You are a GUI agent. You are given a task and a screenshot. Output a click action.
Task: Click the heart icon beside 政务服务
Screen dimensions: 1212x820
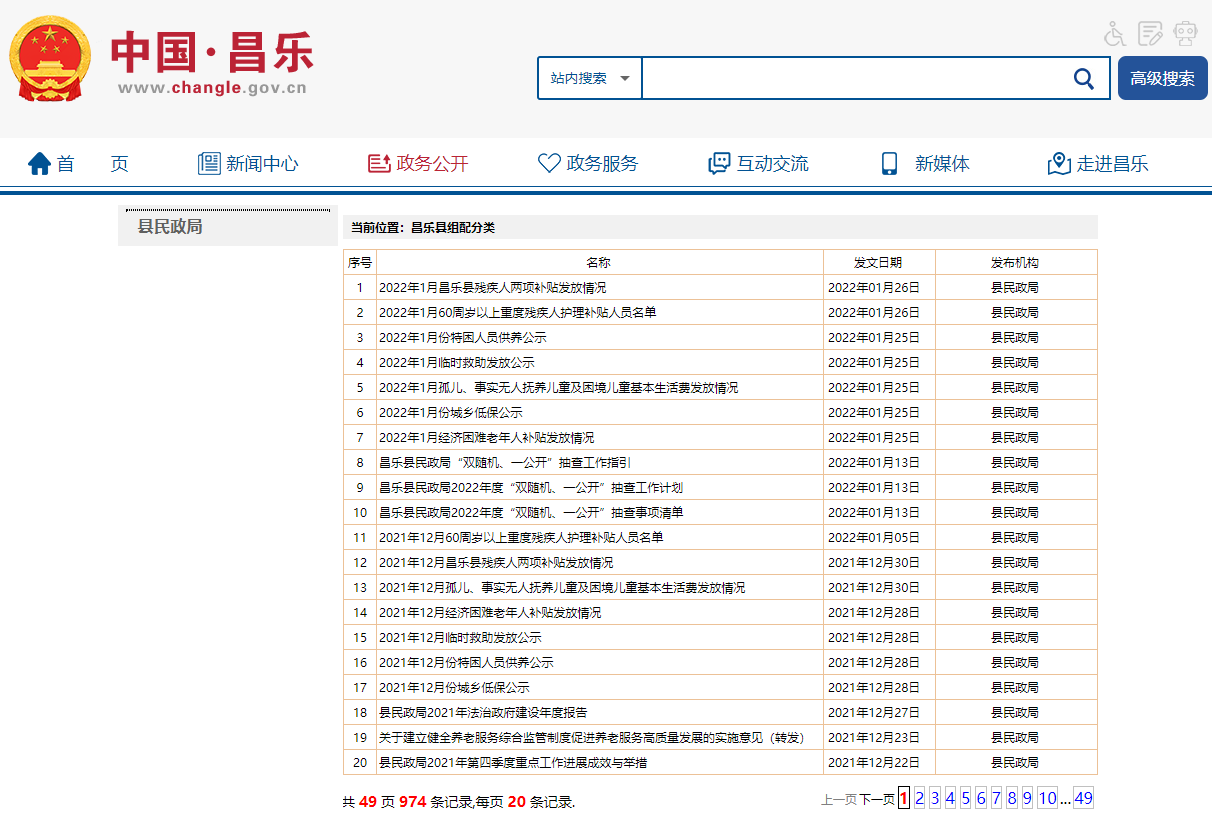click(x=549, y=164)
